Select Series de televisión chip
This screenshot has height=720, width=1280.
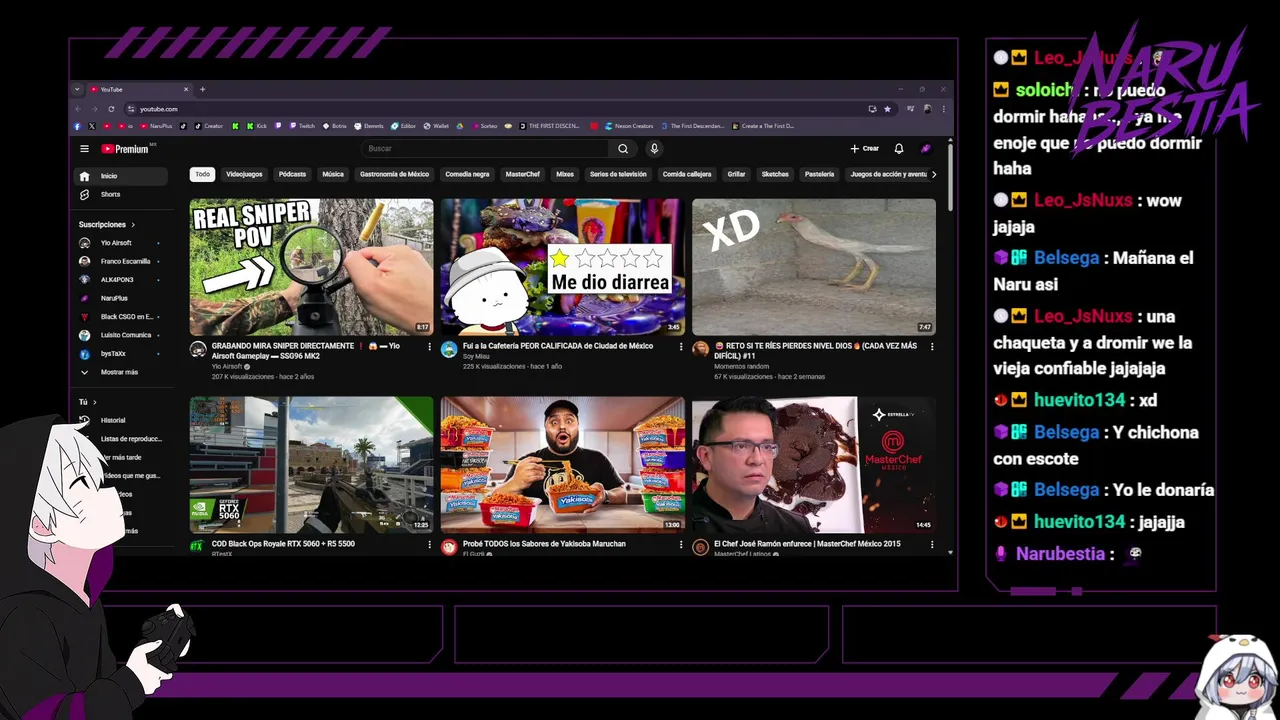pos(618,174)
